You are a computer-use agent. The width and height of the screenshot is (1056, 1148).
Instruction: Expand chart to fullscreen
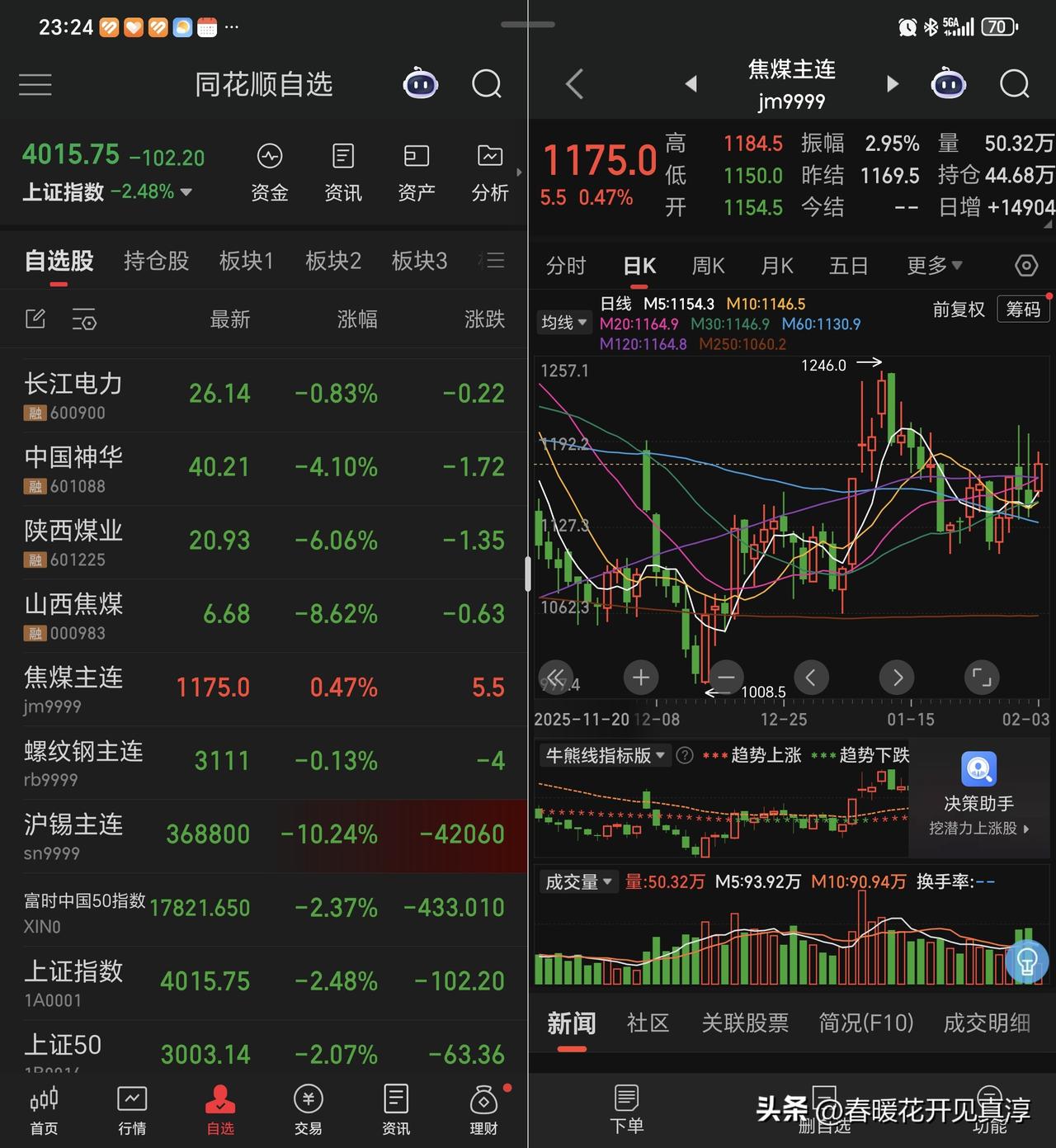(x=982, y=678)
